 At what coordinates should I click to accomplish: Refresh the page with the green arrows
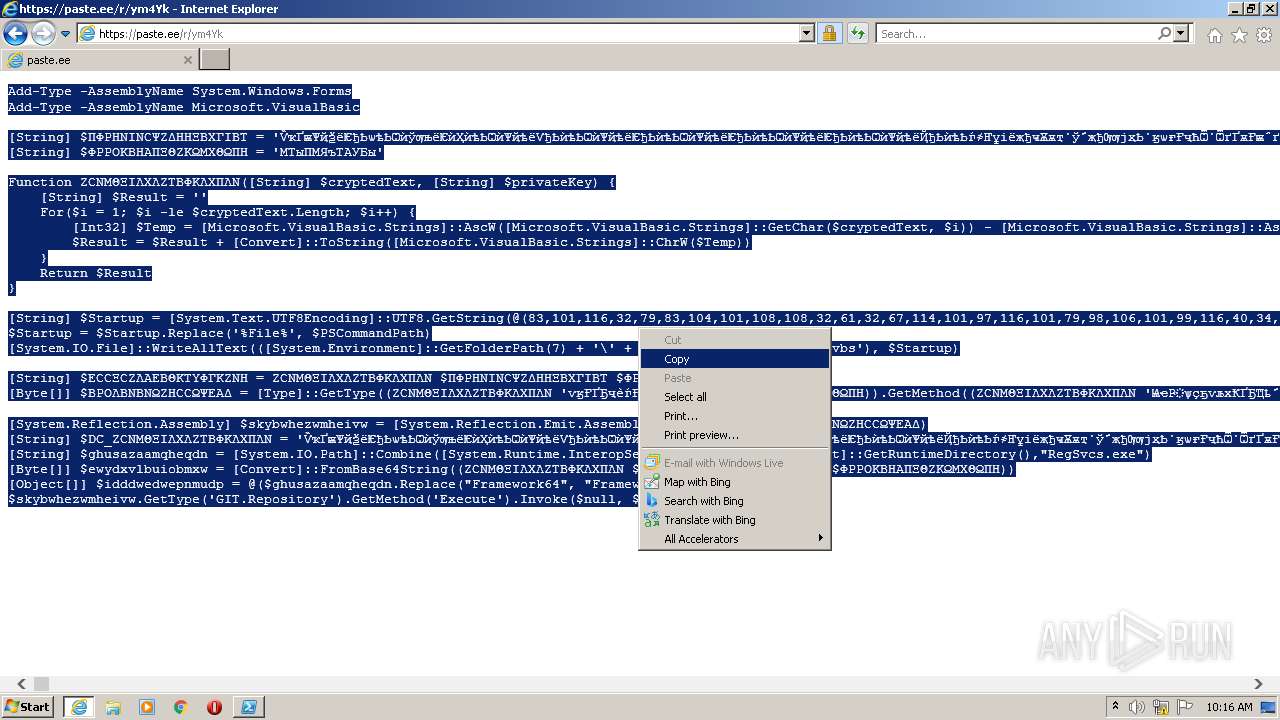[857, 33]
